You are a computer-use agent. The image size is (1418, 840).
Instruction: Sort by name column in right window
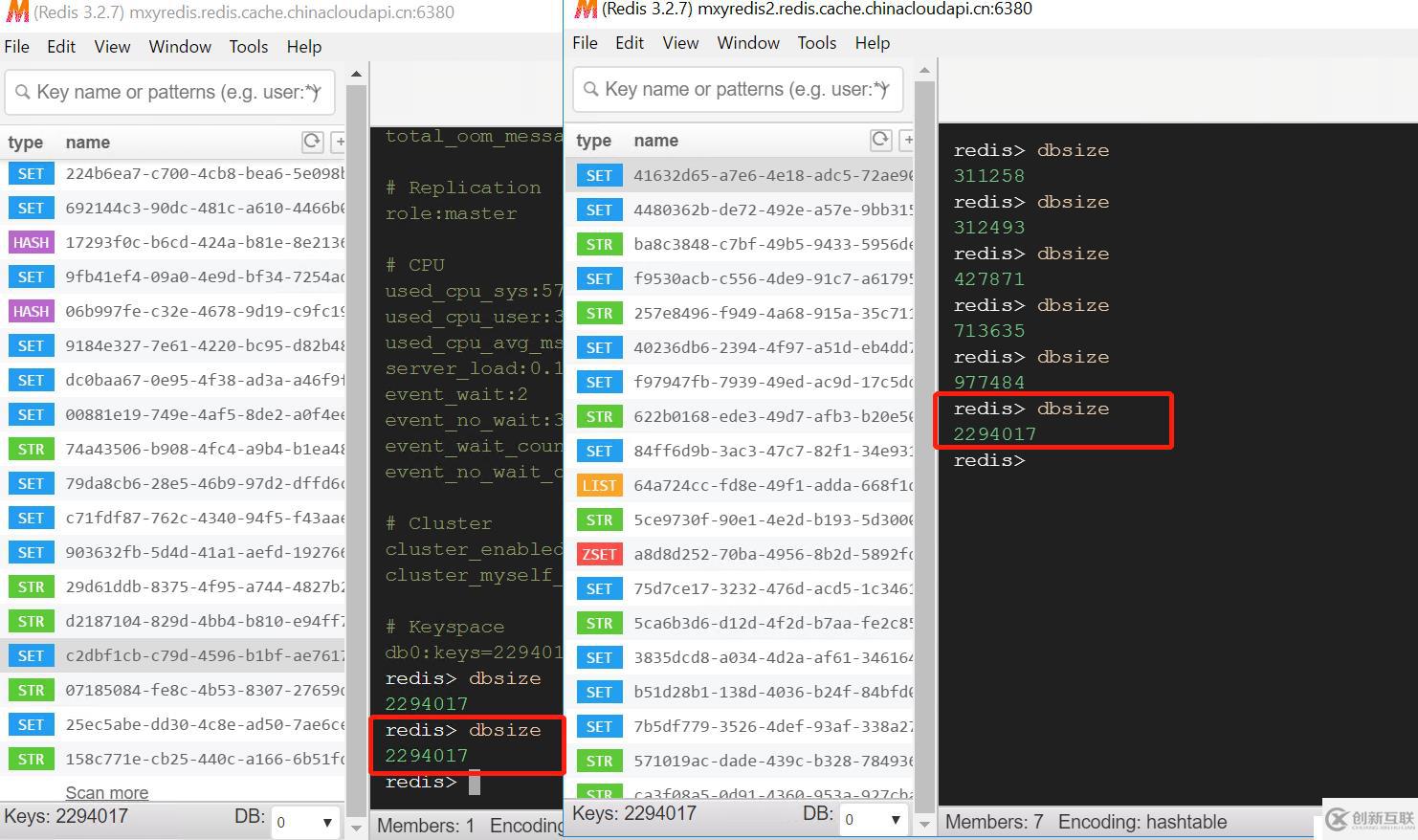(656, 141)
